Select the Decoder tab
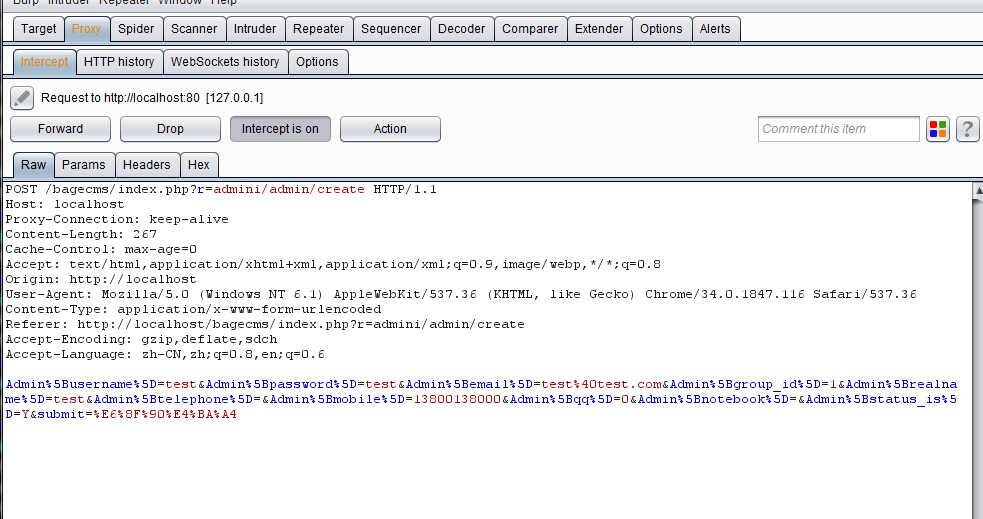 (461, 29)
